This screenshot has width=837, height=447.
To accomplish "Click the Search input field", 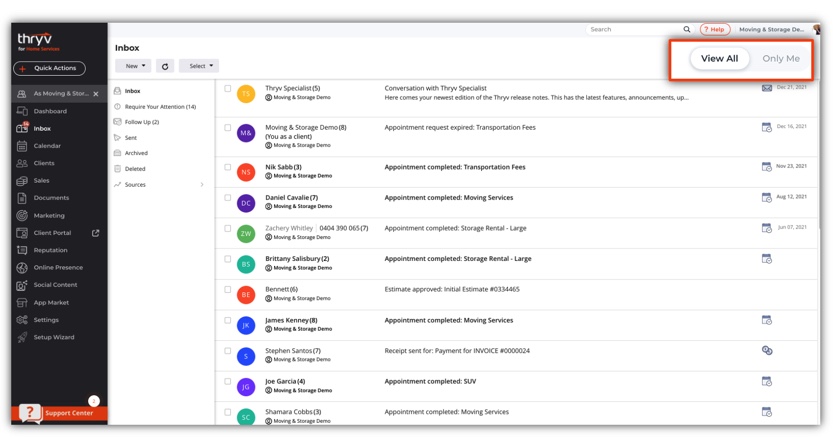I will click(x=634, y=29).
